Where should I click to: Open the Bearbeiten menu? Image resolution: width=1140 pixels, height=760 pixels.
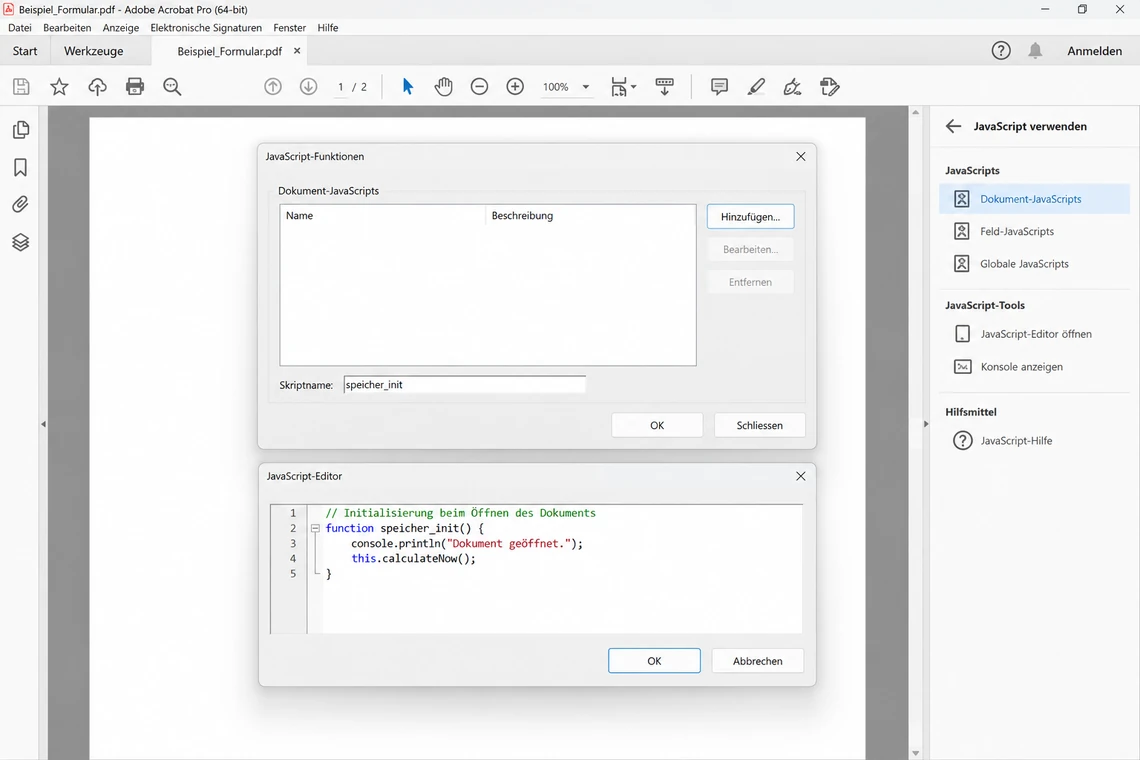coord(67,28)
